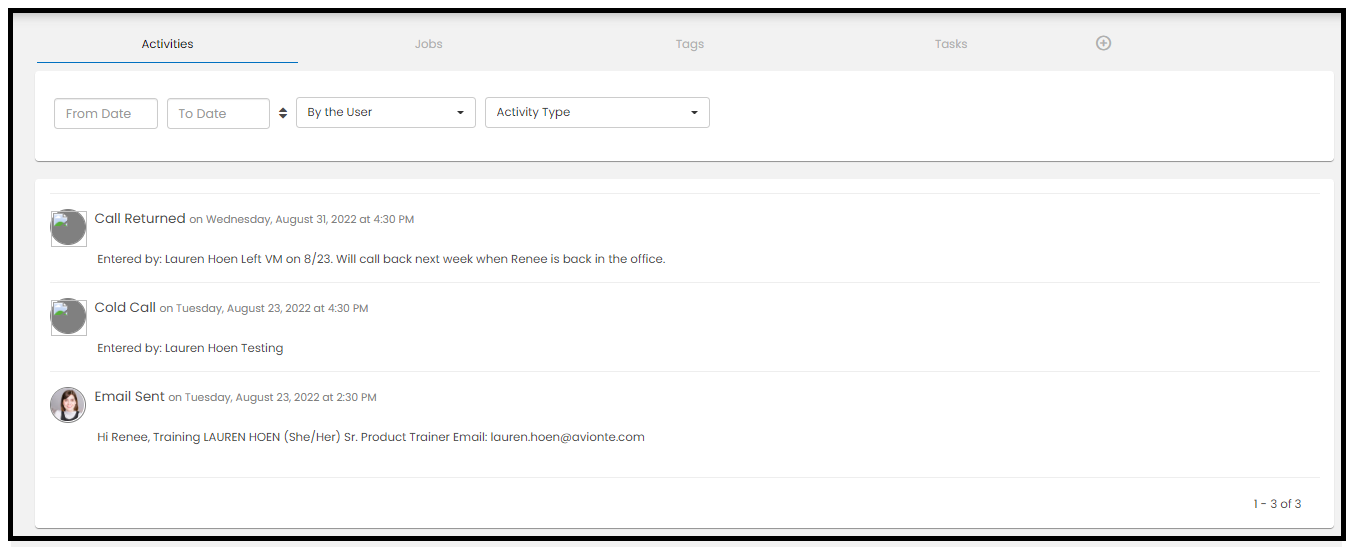Open the By the User dropdown
The height and width of the screenshot is (547, 1356).
point(385,113)
